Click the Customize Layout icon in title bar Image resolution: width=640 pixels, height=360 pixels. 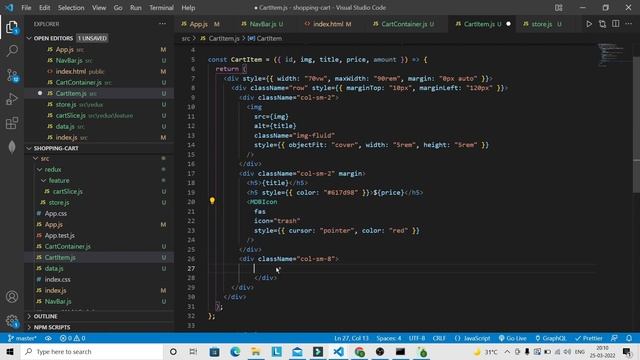coord(558,8)
